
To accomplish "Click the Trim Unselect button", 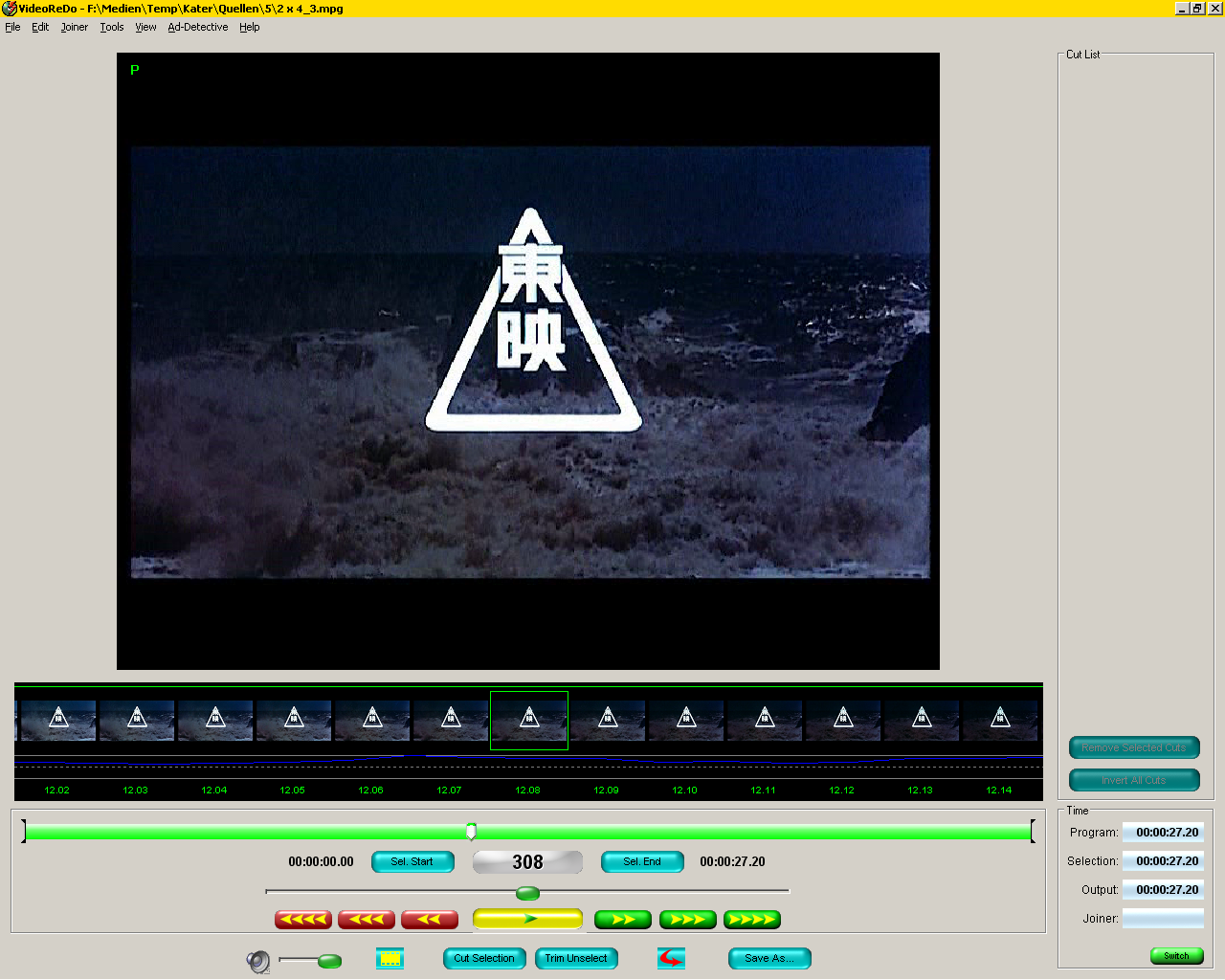I will tap(576, 958).
